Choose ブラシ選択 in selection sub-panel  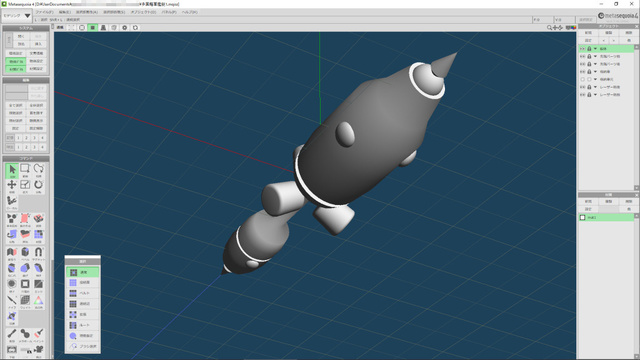[x=83, y=347]
